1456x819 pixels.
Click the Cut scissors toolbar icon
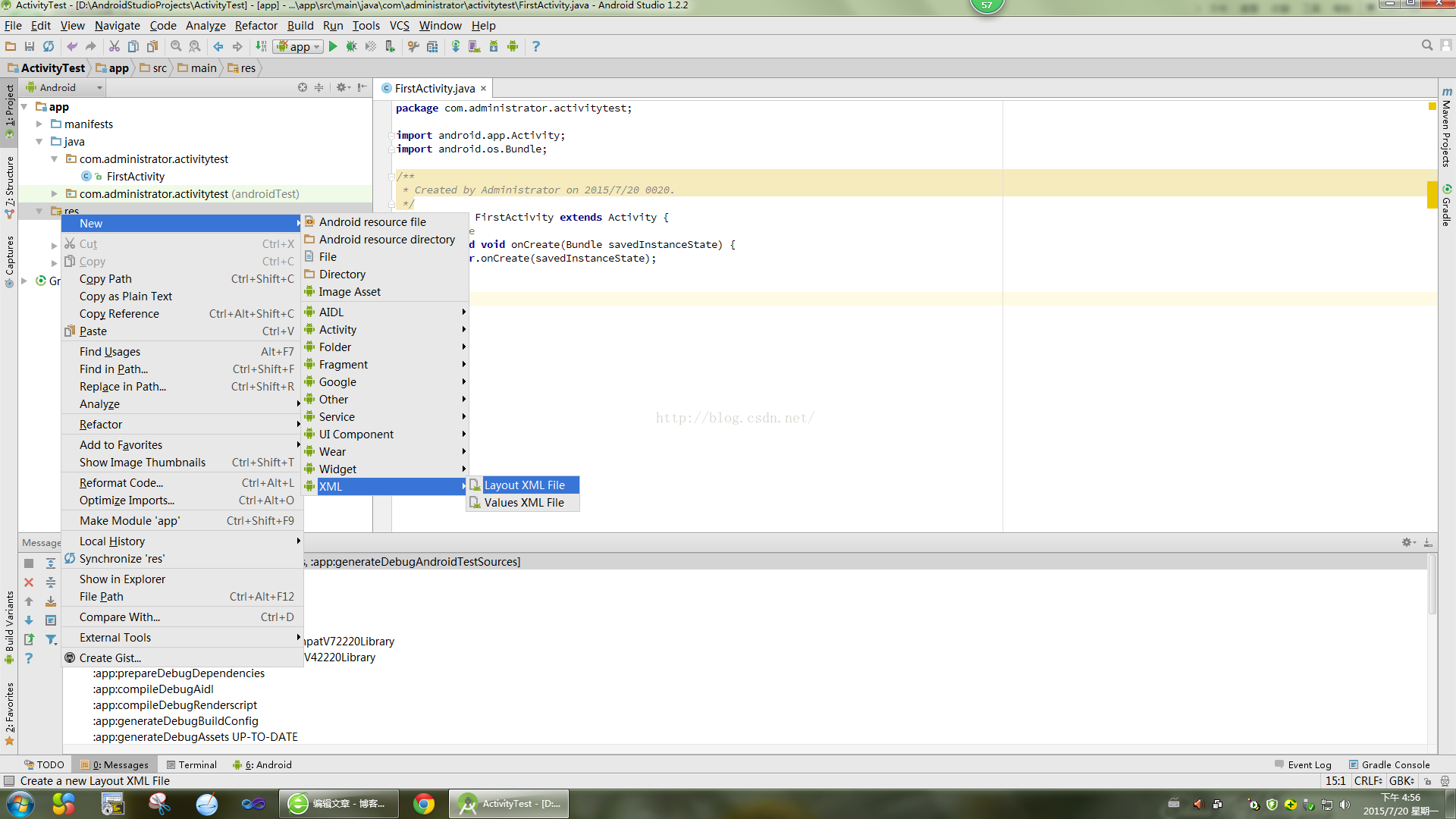(115, 46)
